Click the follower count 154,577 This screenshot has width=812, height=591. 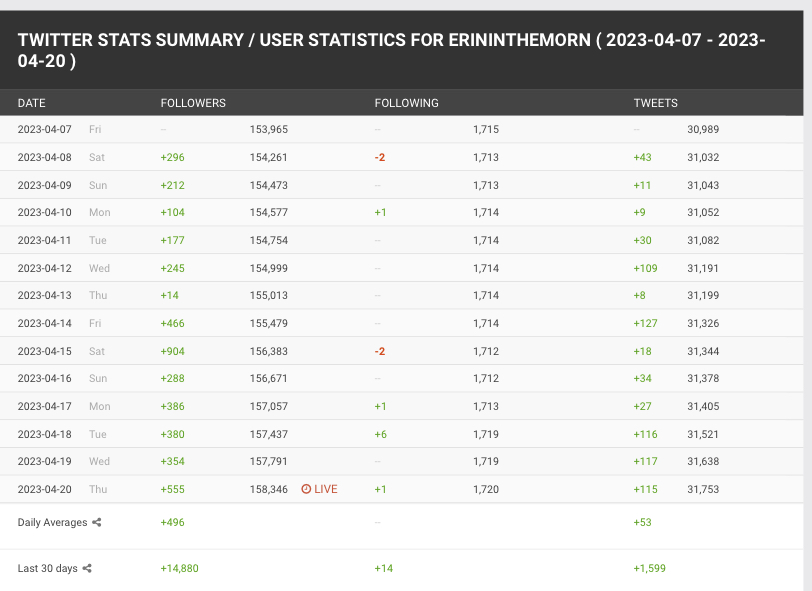(x=269, y=212)
